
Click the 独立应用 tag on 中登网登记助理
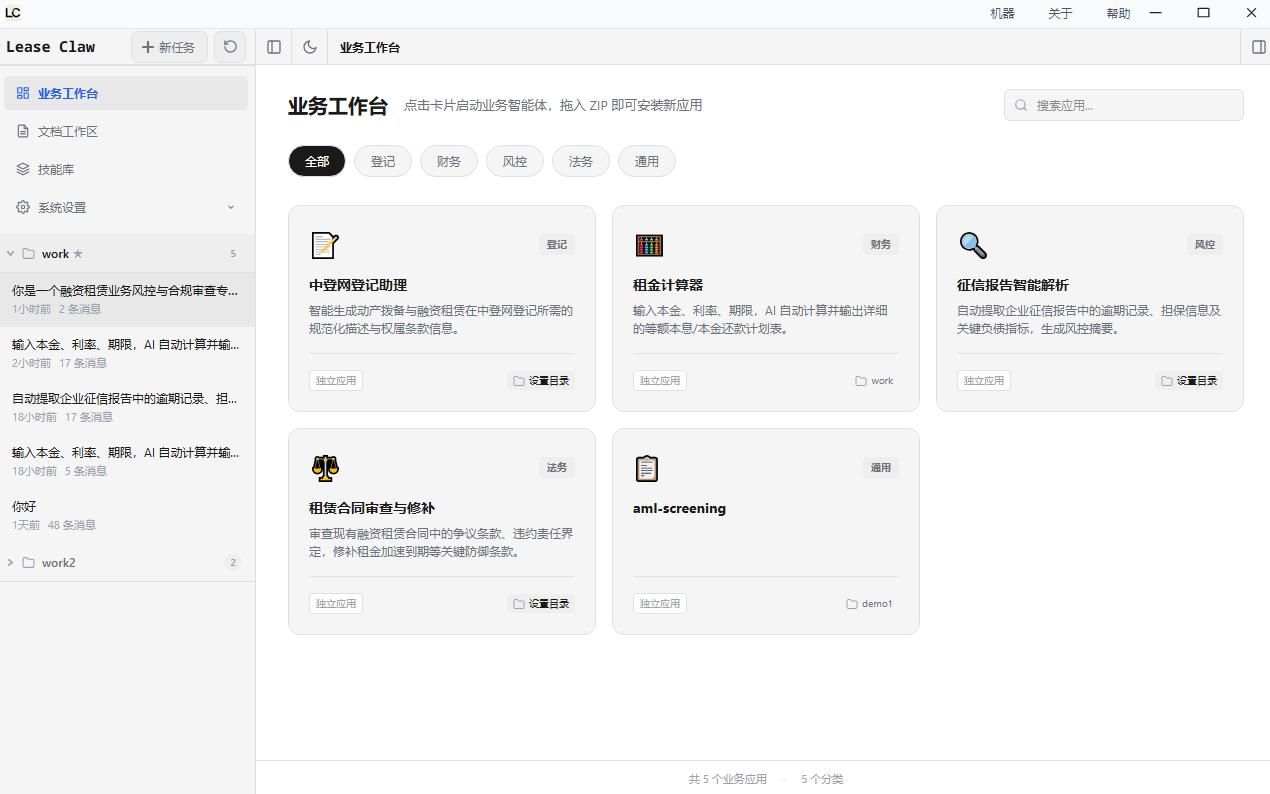336,381
